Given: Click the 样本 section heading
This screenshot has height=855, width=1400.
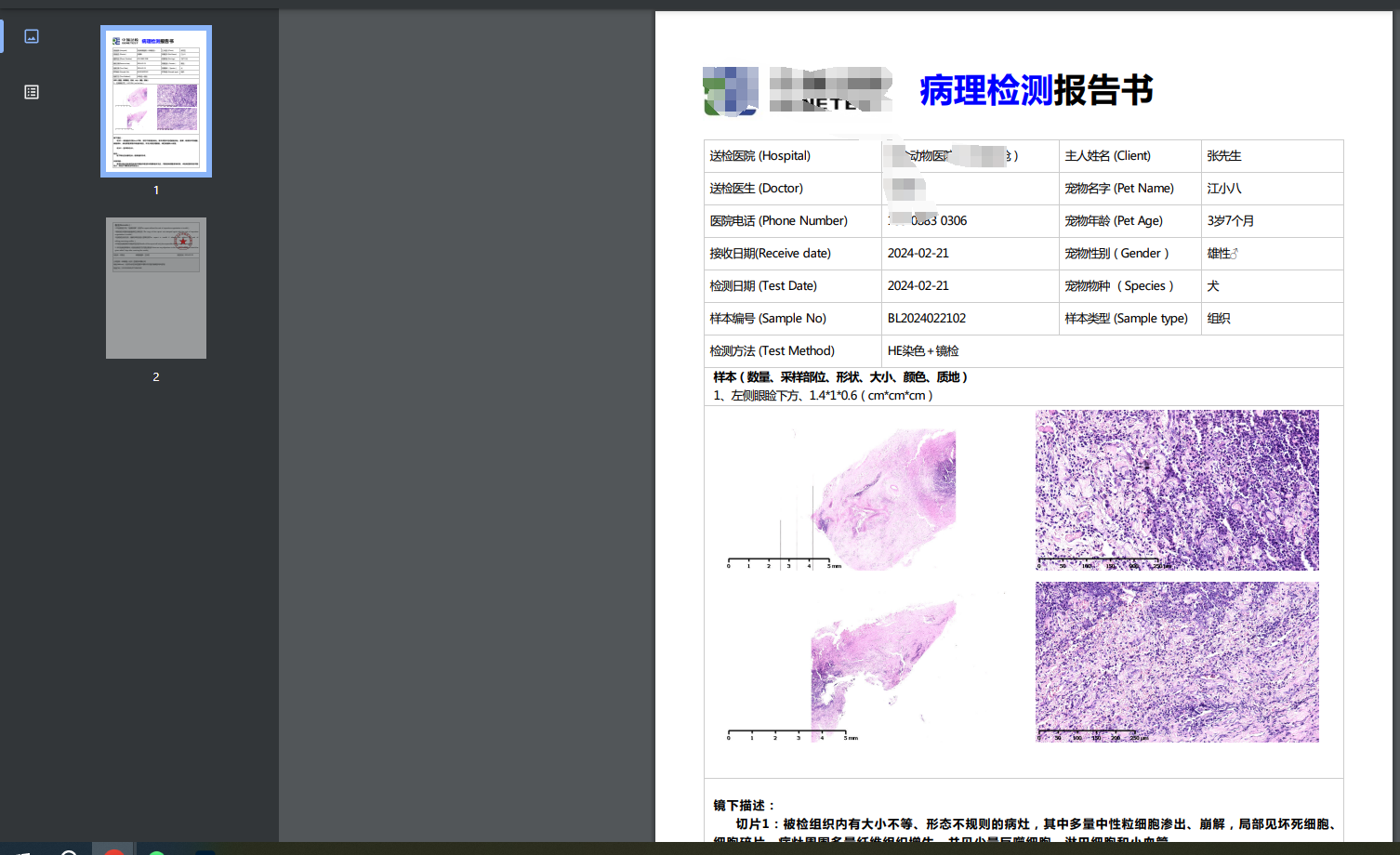Looking at the screenshot, I should (841, 377).
